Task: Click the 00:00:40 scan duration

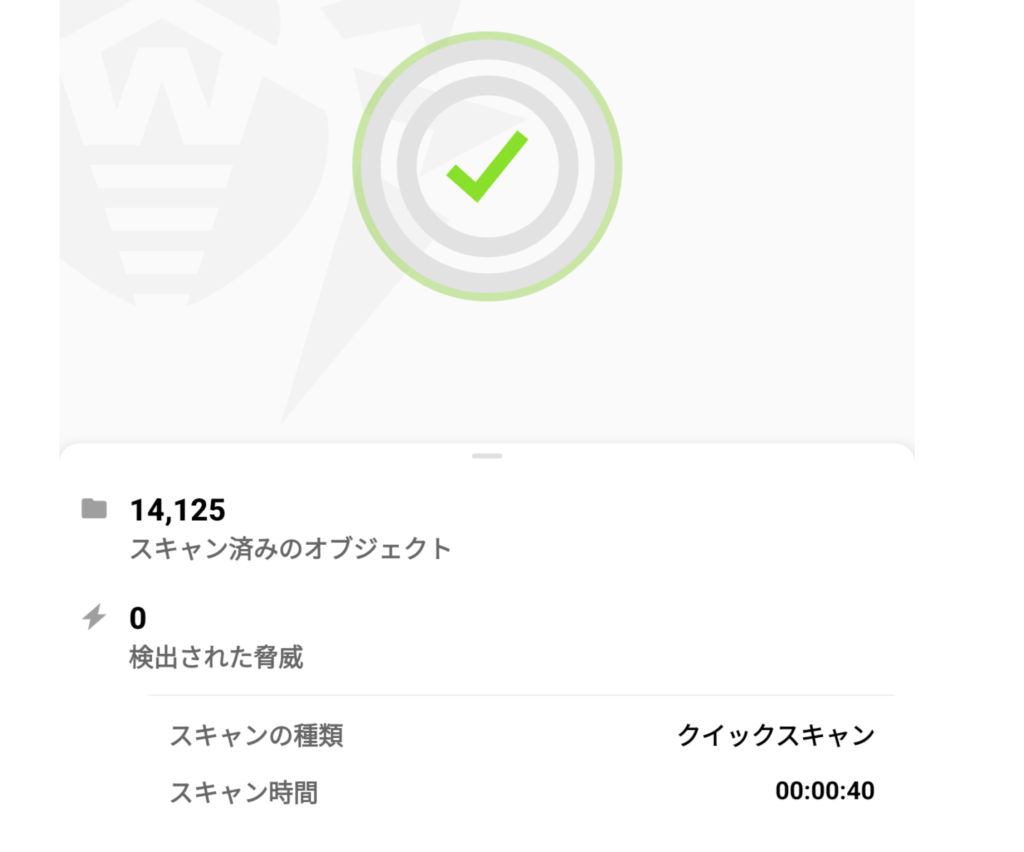Action: coord(825,792)
